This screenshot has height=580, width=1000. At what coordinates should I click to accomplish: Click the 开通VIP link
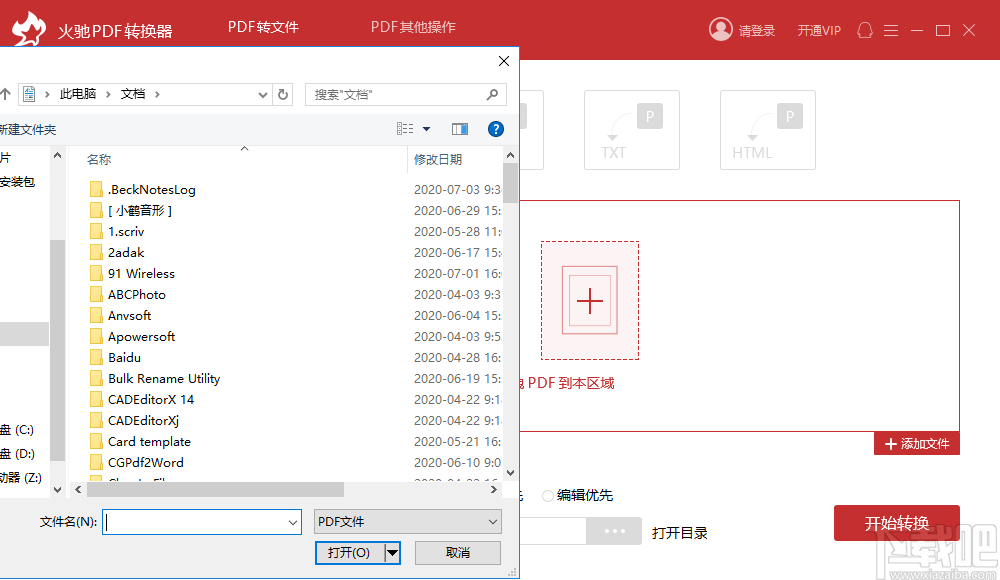pos(819,31)
